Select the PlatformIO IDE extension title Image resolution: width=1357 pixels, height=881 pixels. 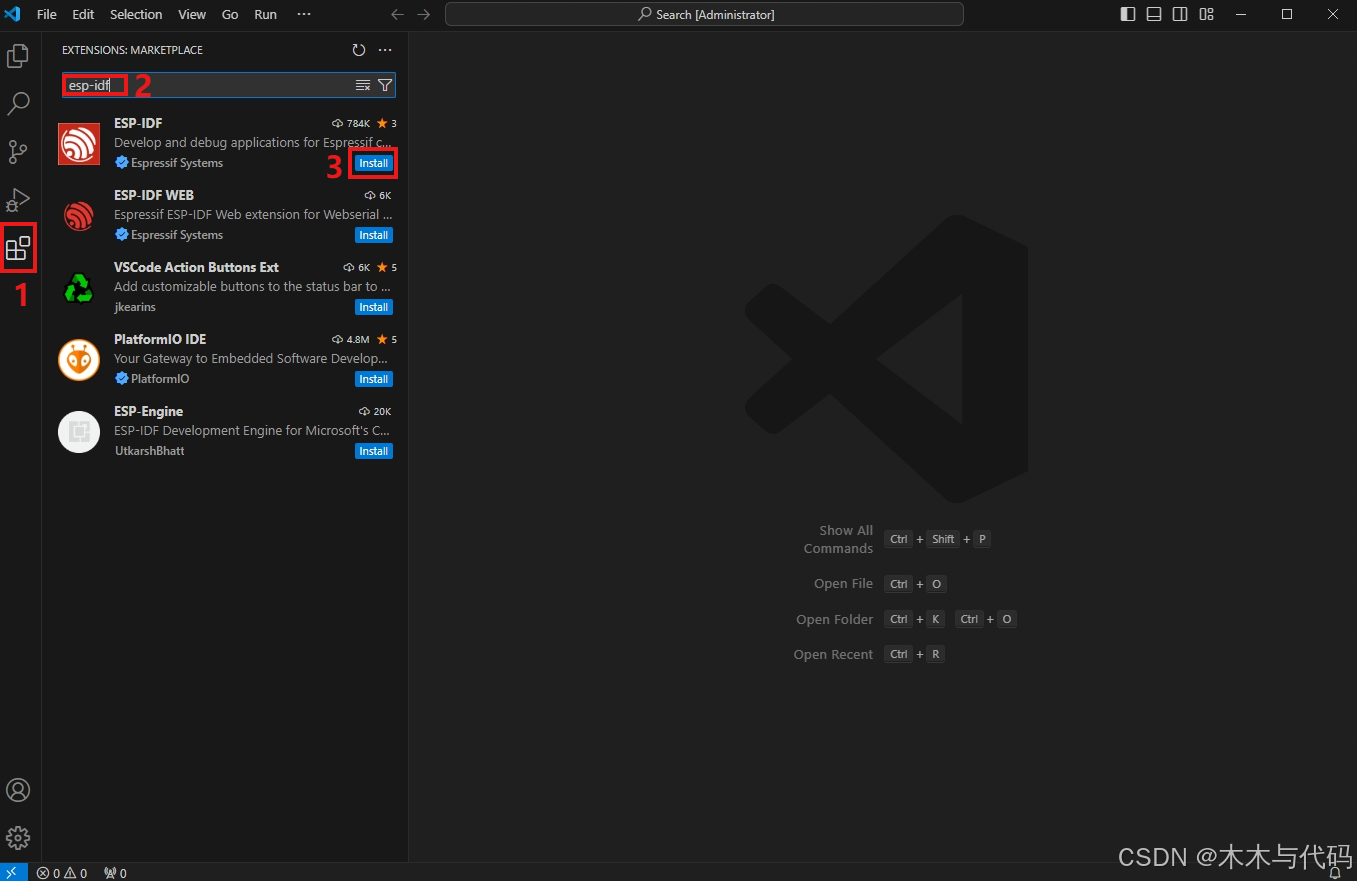pyautogui.click(x=160, y=339)
